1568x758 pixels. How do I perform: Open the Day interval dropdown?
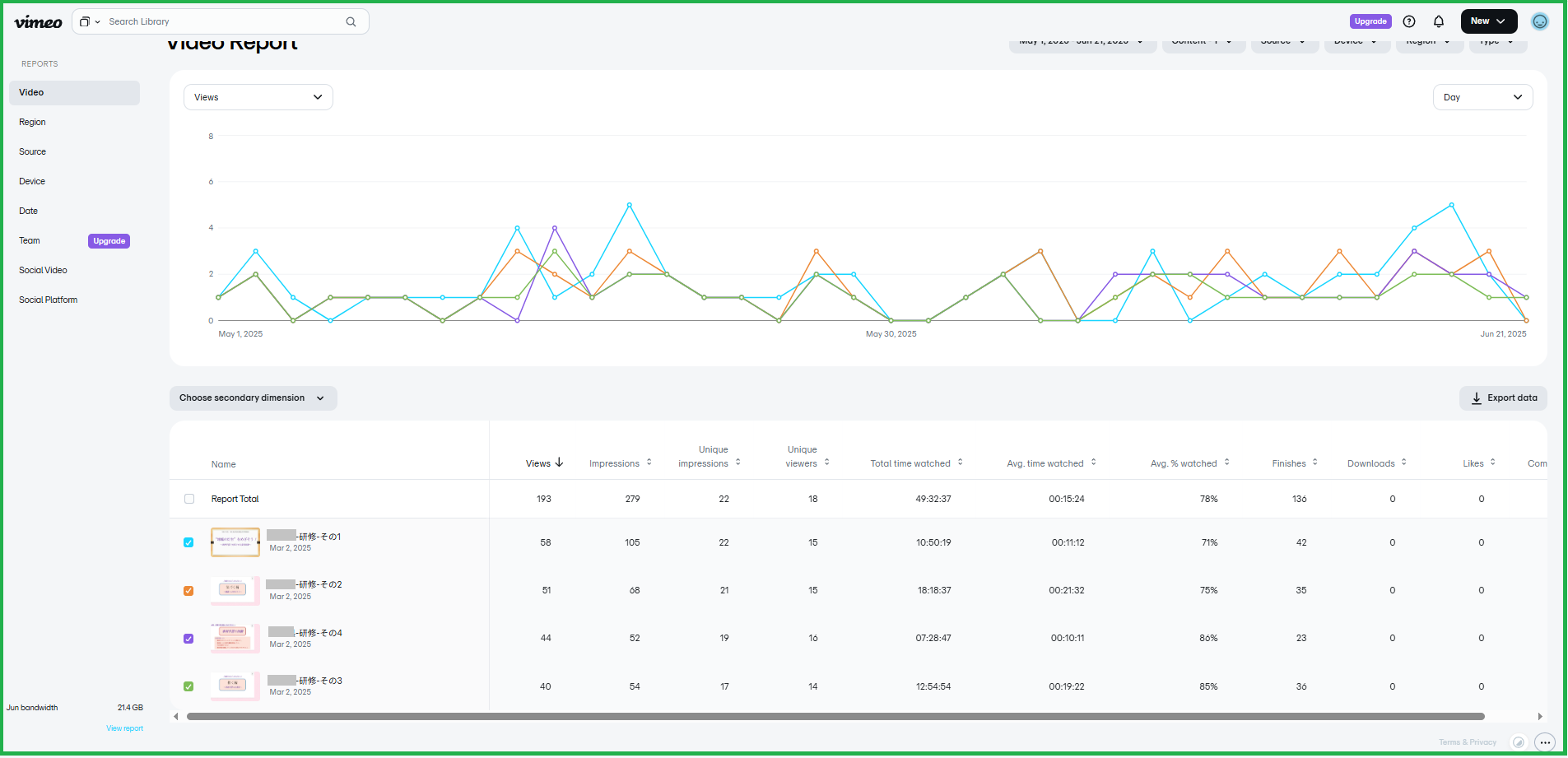click(1482, 97)
